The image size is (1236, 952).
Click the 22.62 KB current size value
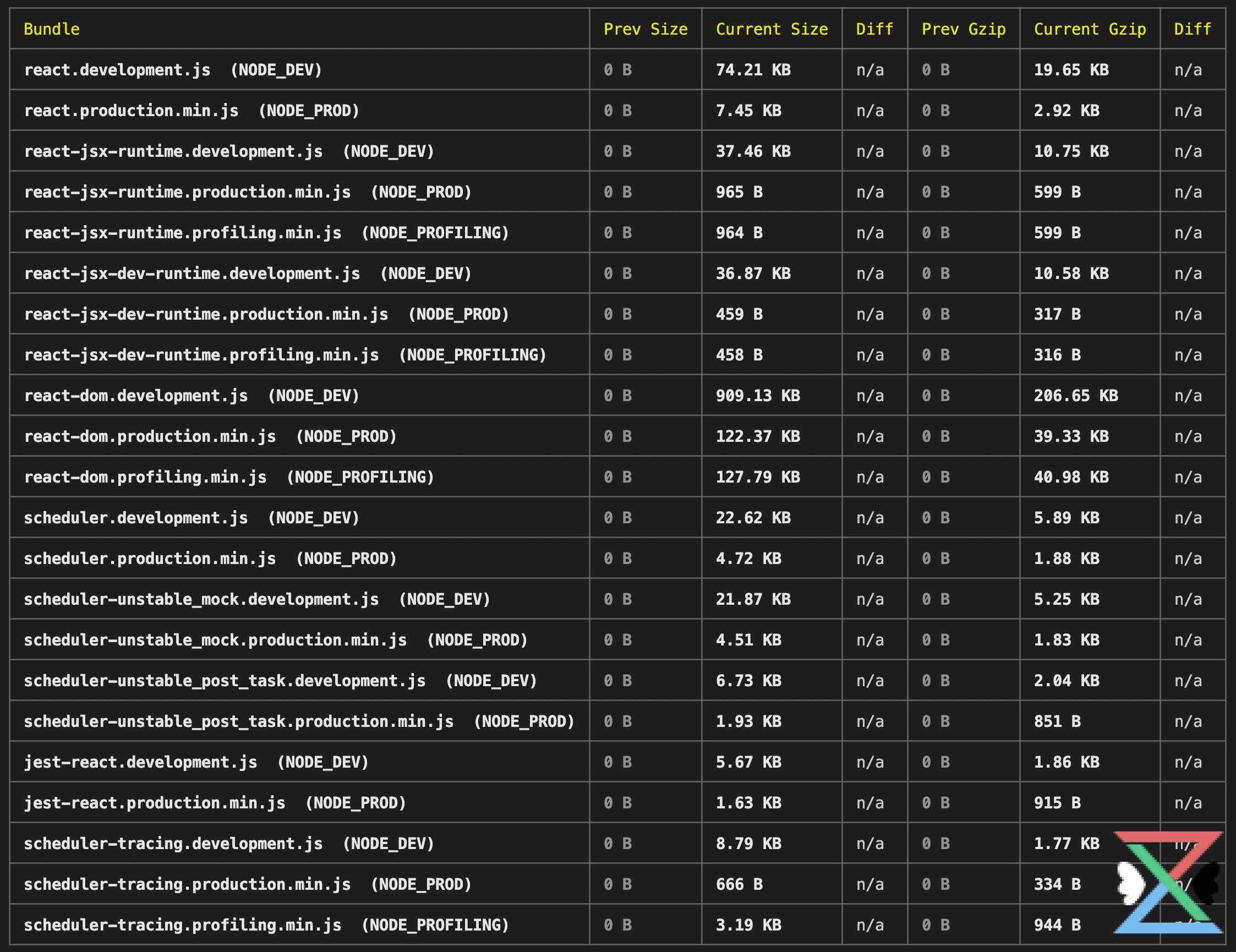coord(753,518)
